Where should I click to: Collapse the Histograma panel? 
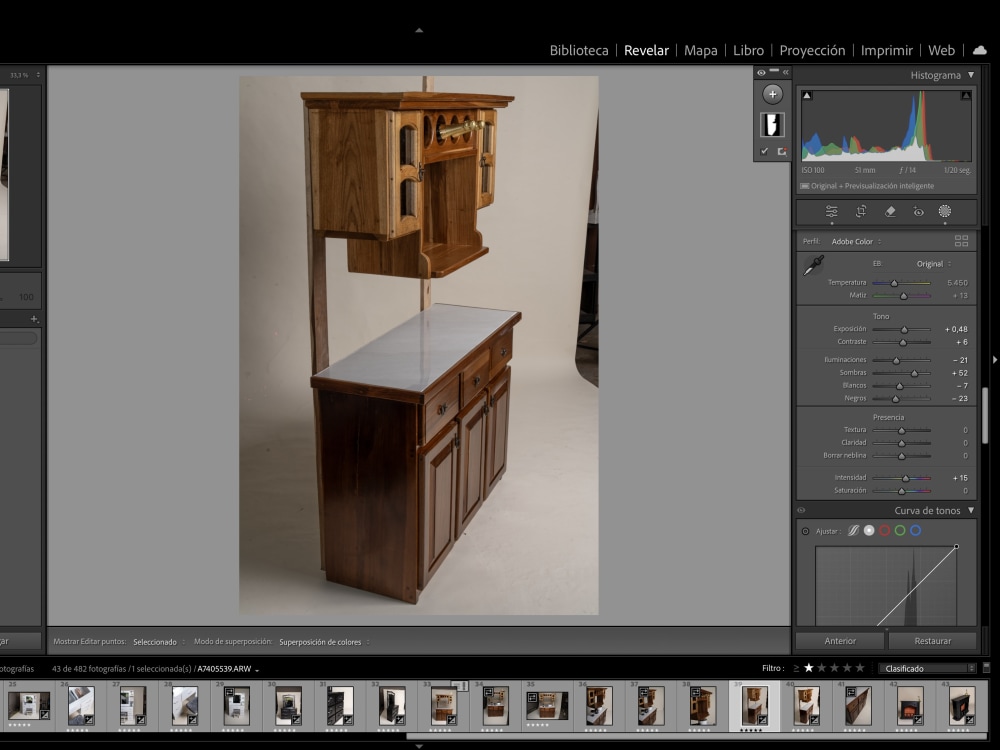pos(971,75)
